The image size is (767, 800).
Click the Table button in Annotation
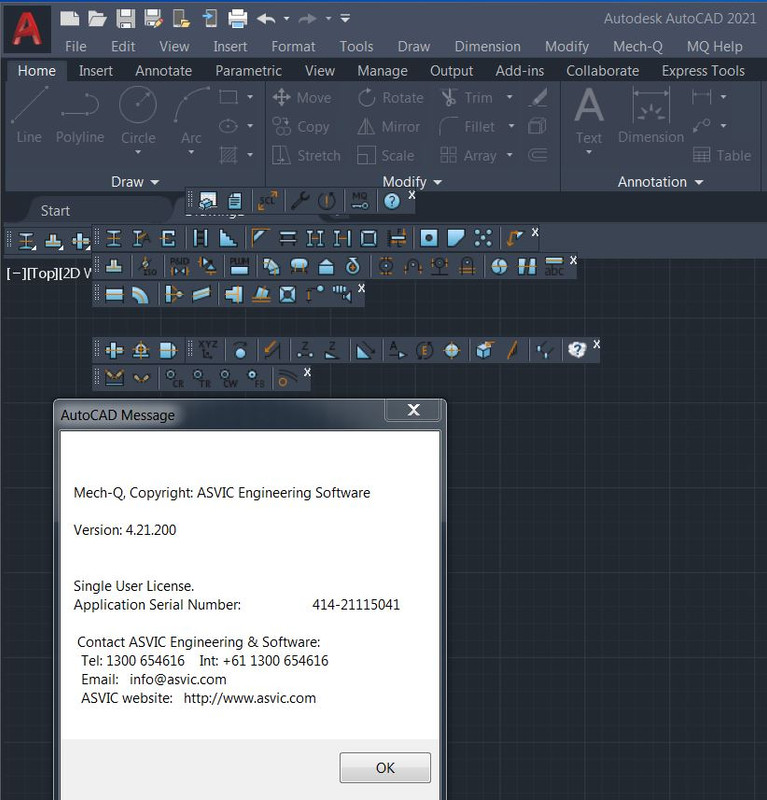(x=722, y=155)
